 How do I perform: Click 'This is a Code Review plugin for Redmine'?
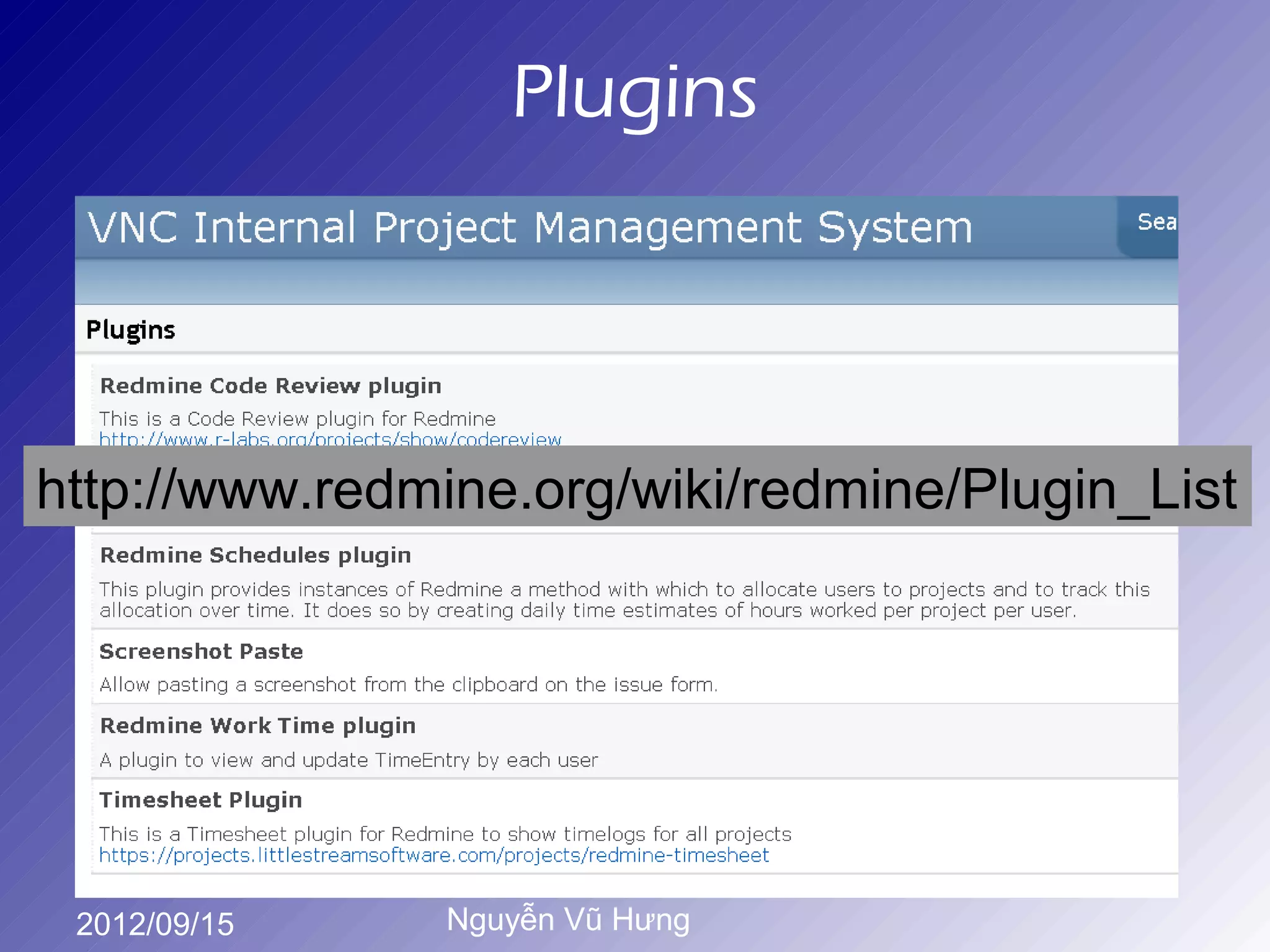point(298,419)
